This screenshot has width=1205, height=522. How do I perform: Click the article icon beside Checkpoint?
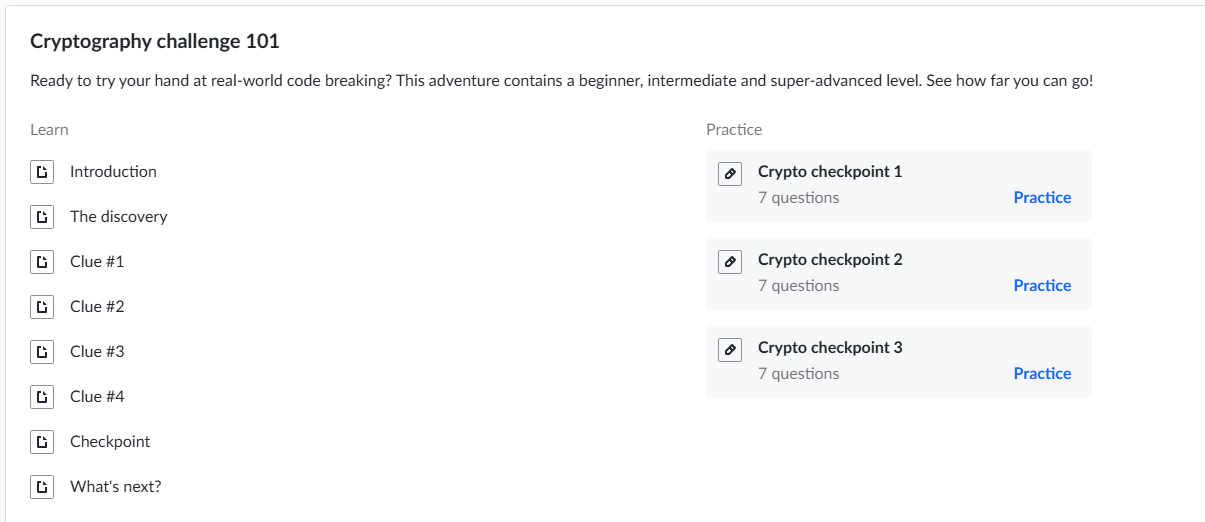pos(42,442)
